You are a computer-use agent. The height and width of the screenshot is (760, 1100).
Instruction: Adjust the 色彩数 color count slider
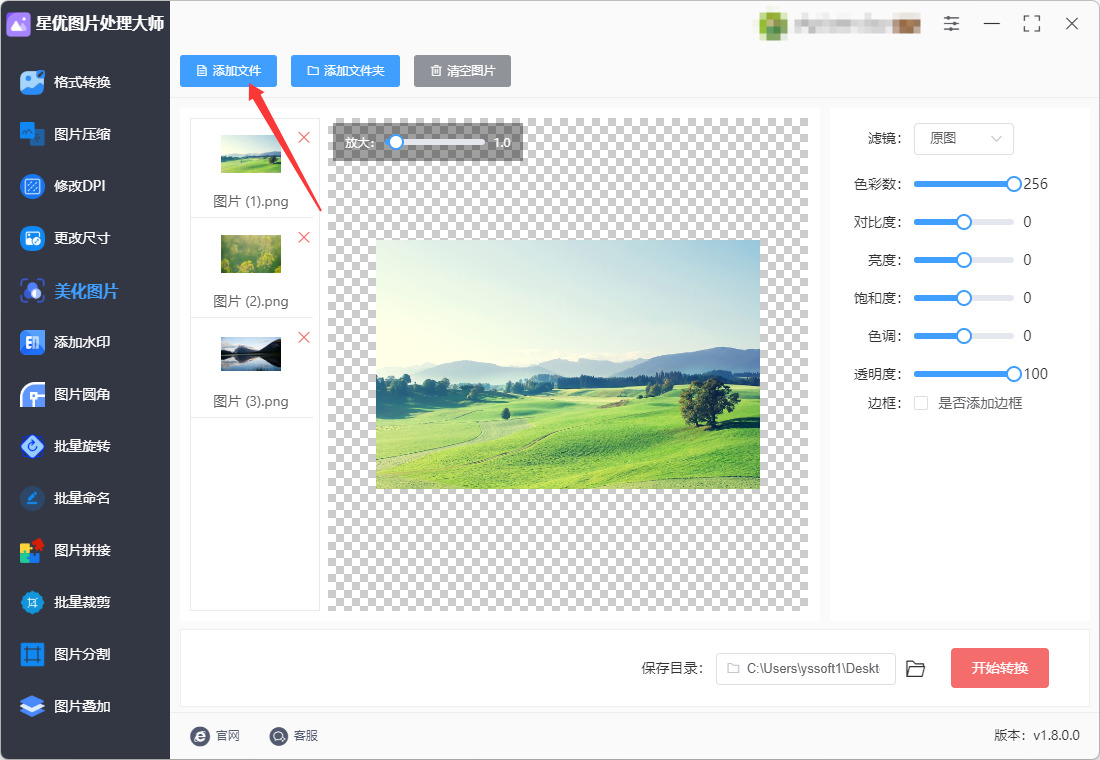coord(964,184)
